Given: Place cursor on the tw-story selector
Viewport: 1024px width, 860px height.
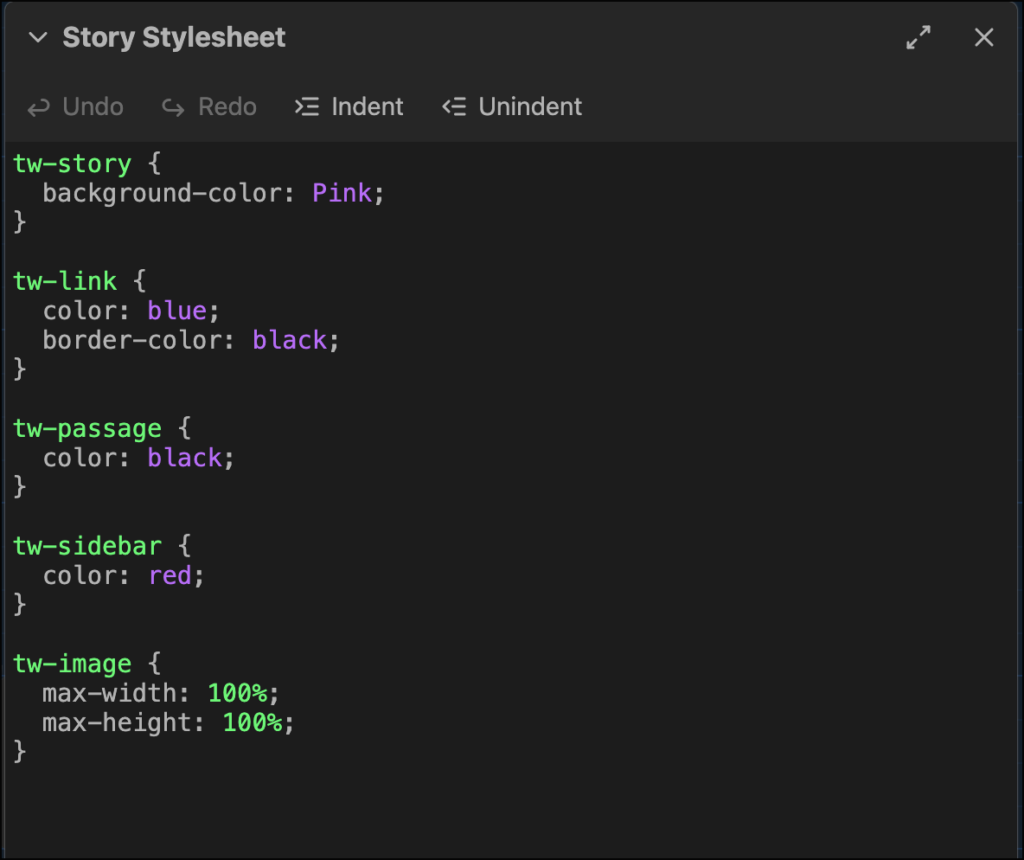Looking at the screenshot, I should (72, 164).
